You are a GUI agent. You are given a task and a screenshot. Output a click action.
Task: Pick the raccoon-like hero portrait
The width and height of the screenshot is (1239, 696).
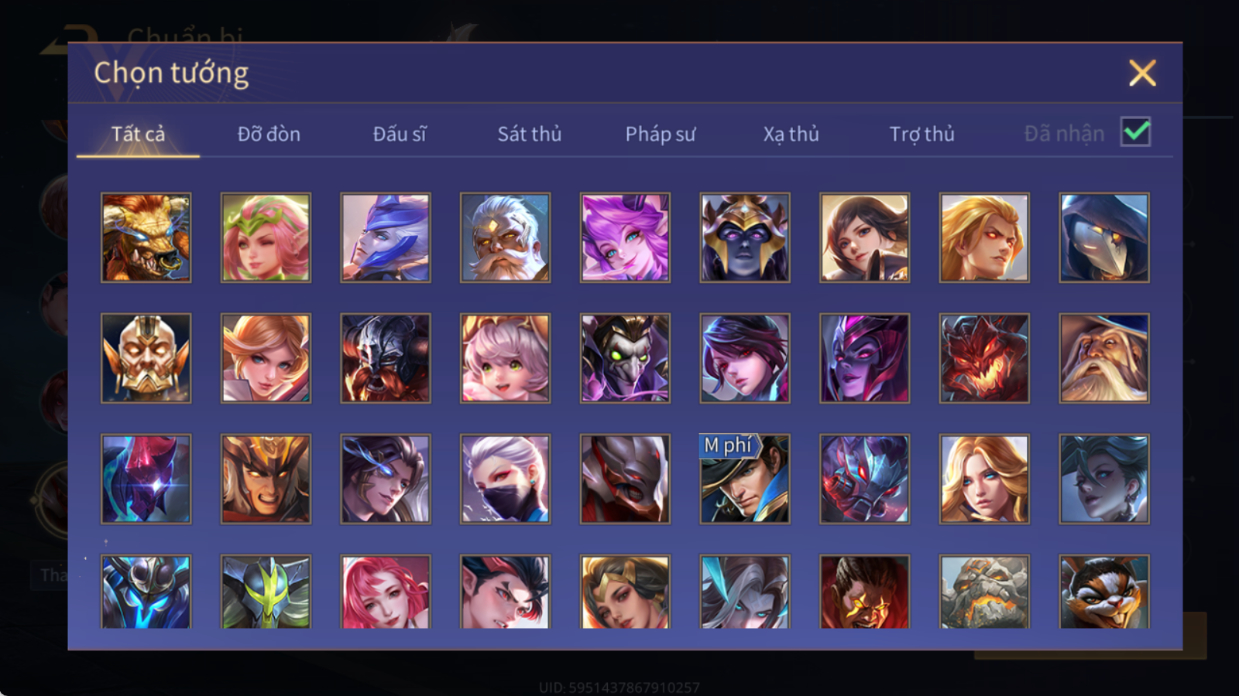point(1104,592)
